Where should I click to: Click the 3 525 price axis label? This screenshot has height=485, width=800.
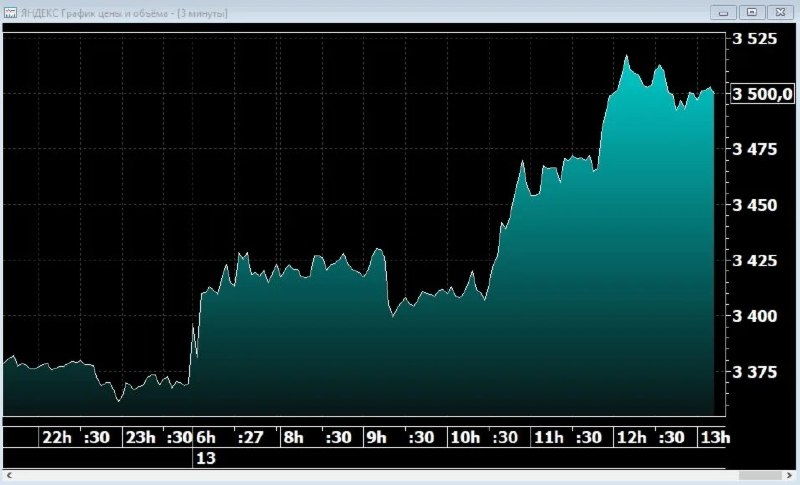[755, 38]
